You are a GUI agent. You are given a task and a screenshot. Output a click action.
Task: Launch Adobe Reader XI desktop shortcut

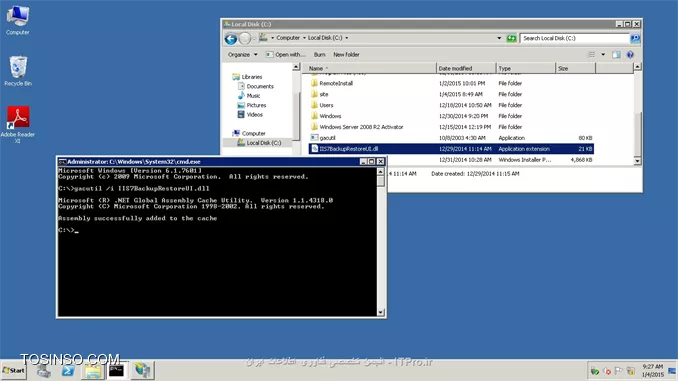pyautogui.click(x=18, y=125)
